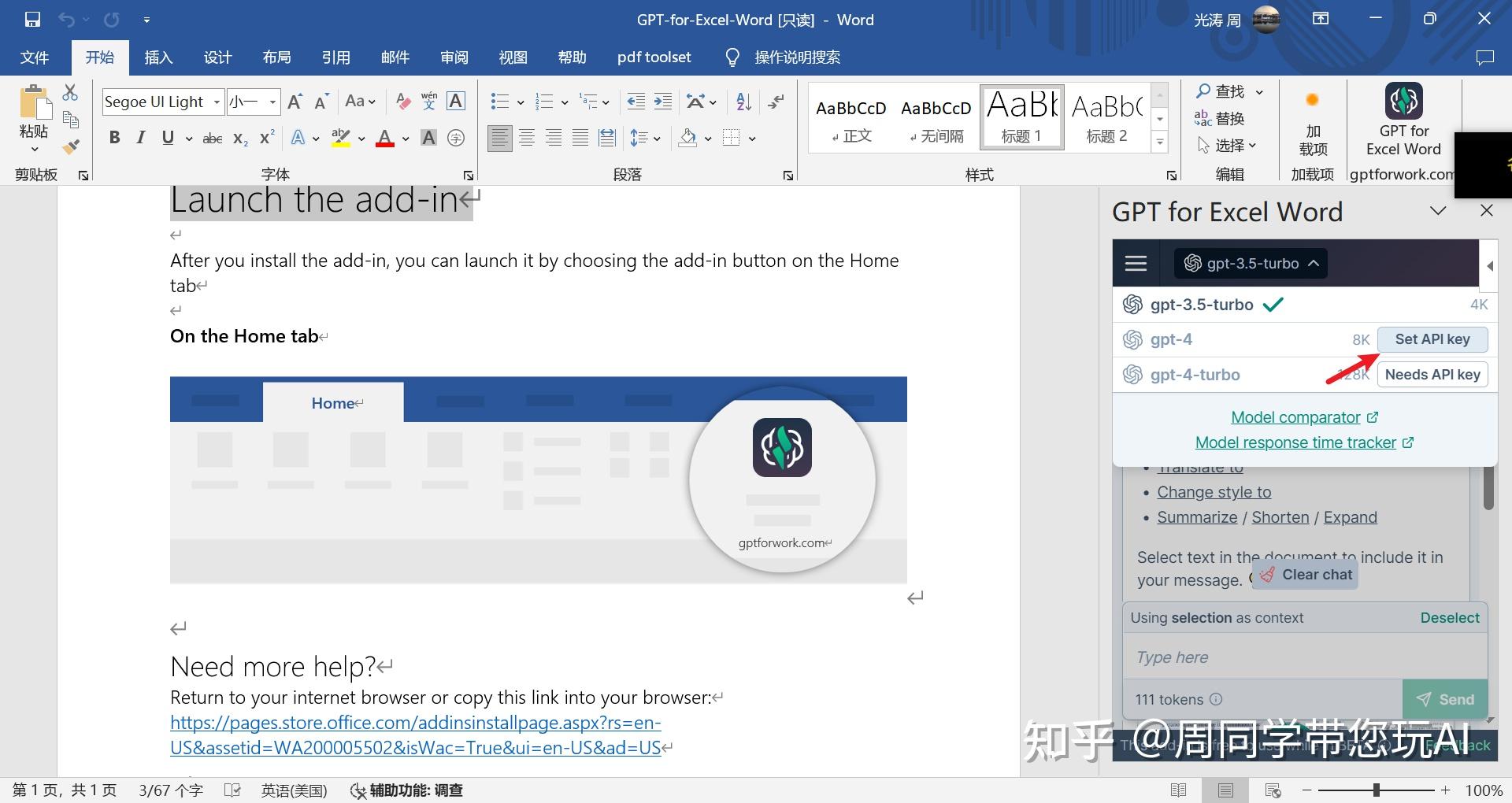The image size is (1512, 803).
Task: Save the document with the floppy disk icon
Action: (32, 20)
